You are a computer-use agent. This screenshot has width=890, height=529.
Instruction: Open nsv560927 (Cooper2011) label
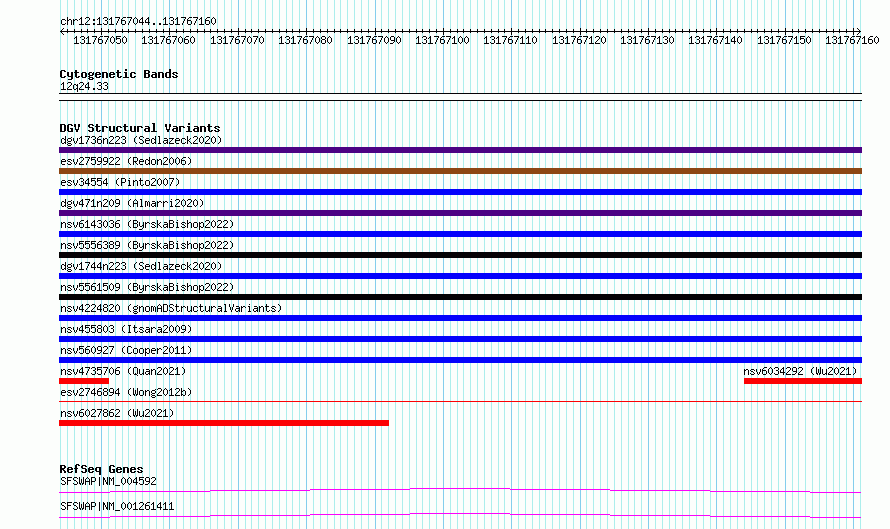[126, 350]
